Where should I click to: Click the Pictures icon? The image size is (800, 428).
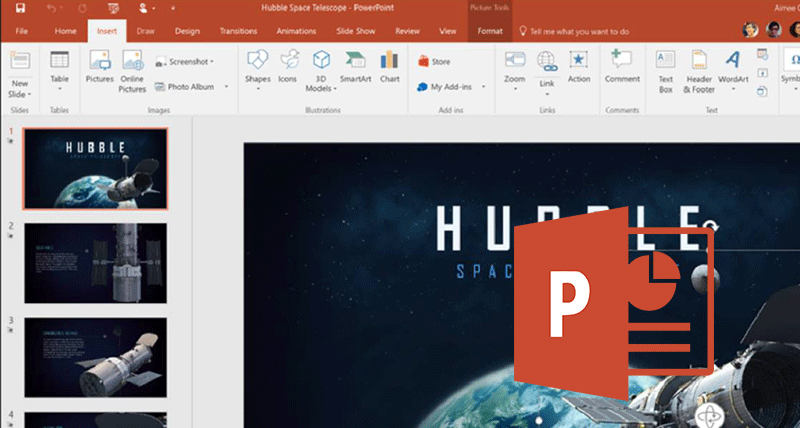point(100,66)
